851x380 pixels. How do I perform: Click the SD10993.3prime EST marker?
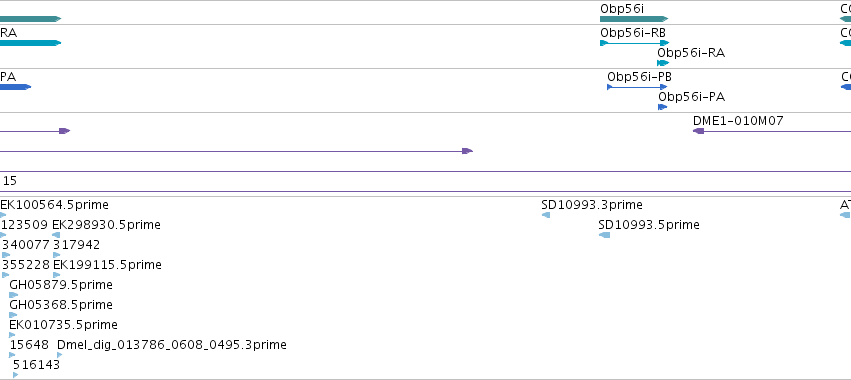coord(546,215)
